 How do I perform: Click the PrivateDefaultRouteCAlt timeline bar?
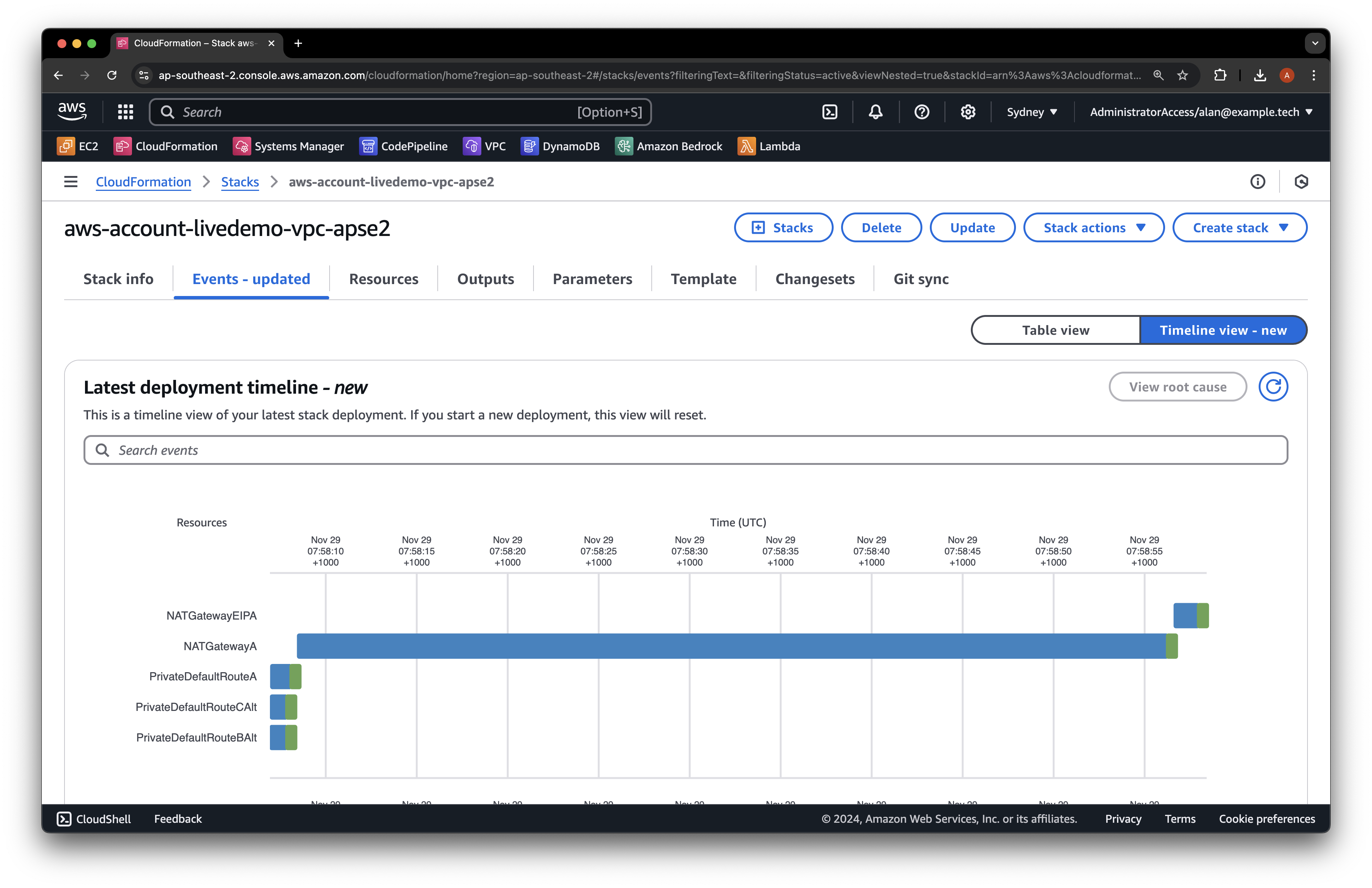tap(283, 707)
